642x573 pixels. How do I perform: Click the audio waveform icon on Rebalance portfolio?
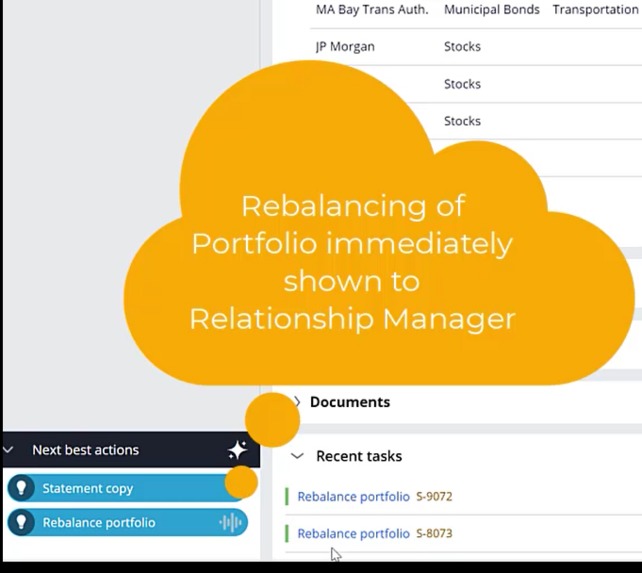click(x=231, y=523)
